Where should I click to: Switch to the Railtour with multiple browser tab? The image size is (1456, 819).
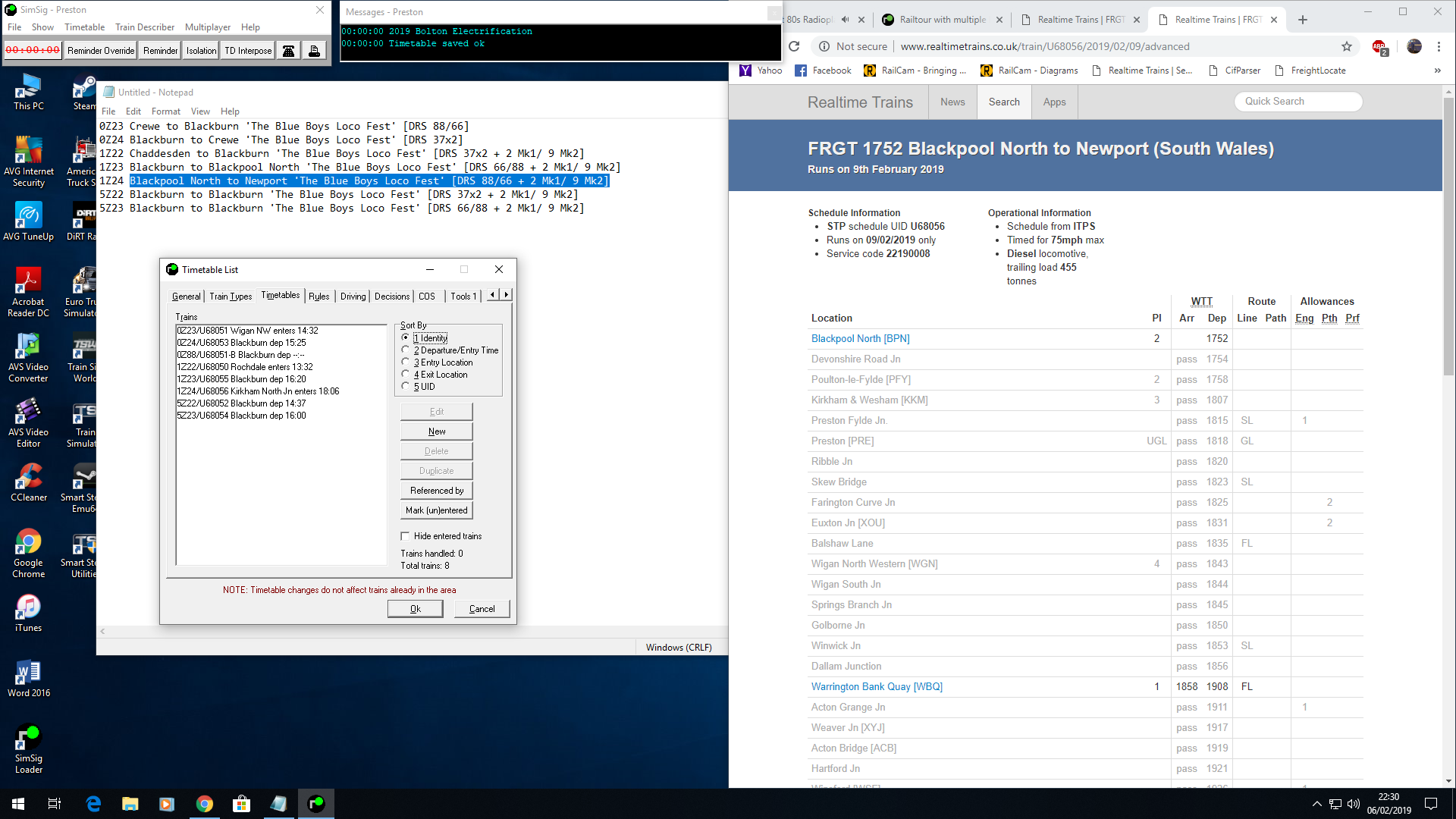click(943, 20)
